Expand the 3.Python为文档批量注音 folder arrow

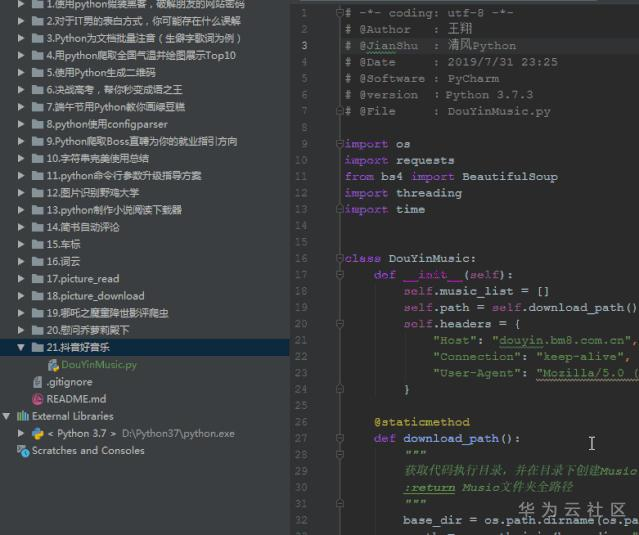pyautogui.click(x=21, y=38)
